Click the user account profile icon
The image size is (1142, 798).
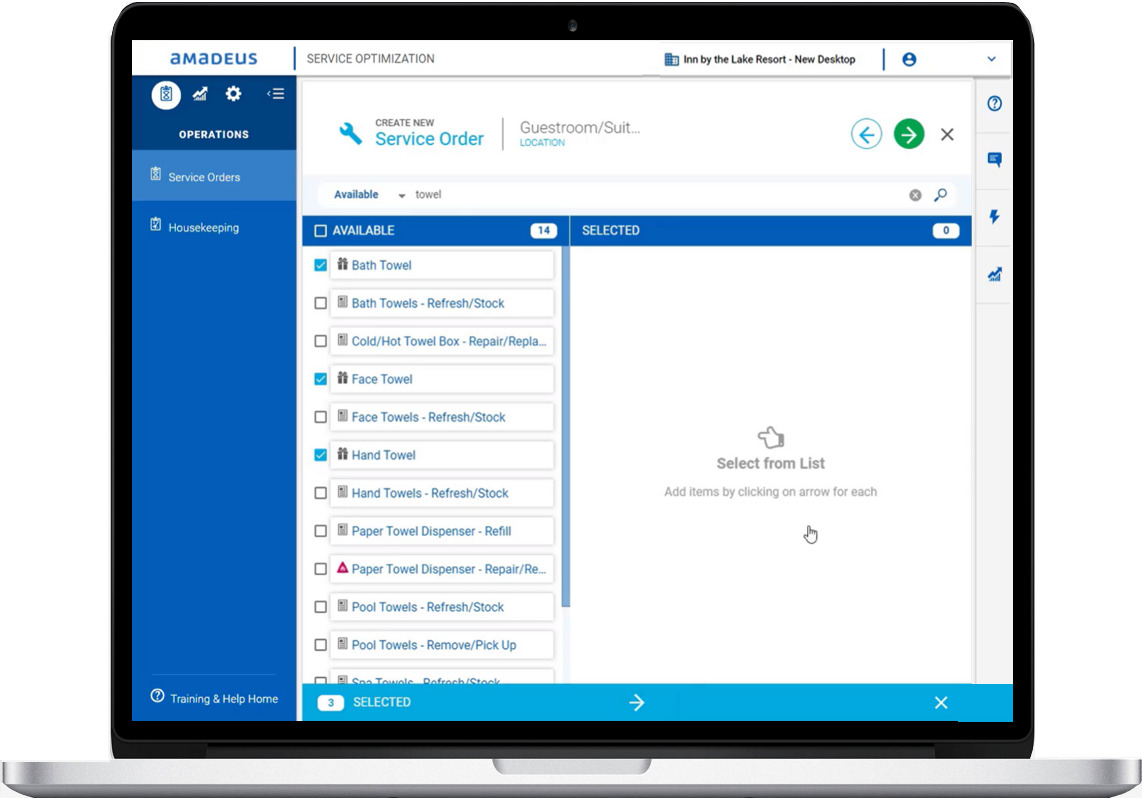(x=909, y=60)
